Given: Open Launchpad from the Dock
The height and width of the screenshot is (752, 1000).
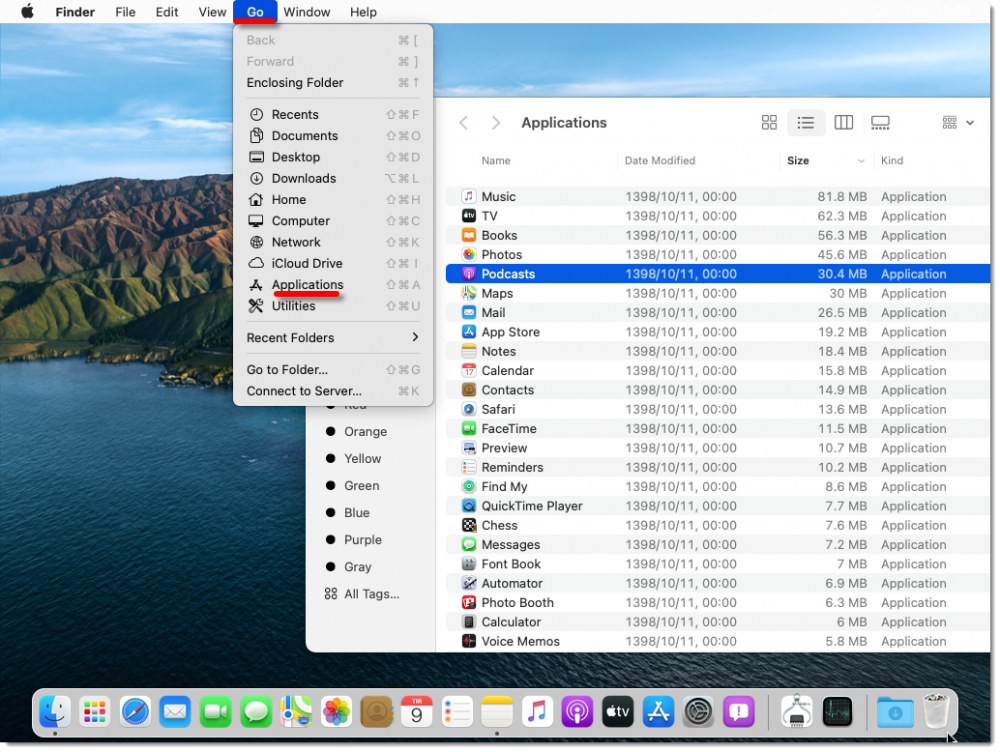Looking at the screenshot, I should tap(95, 712).
